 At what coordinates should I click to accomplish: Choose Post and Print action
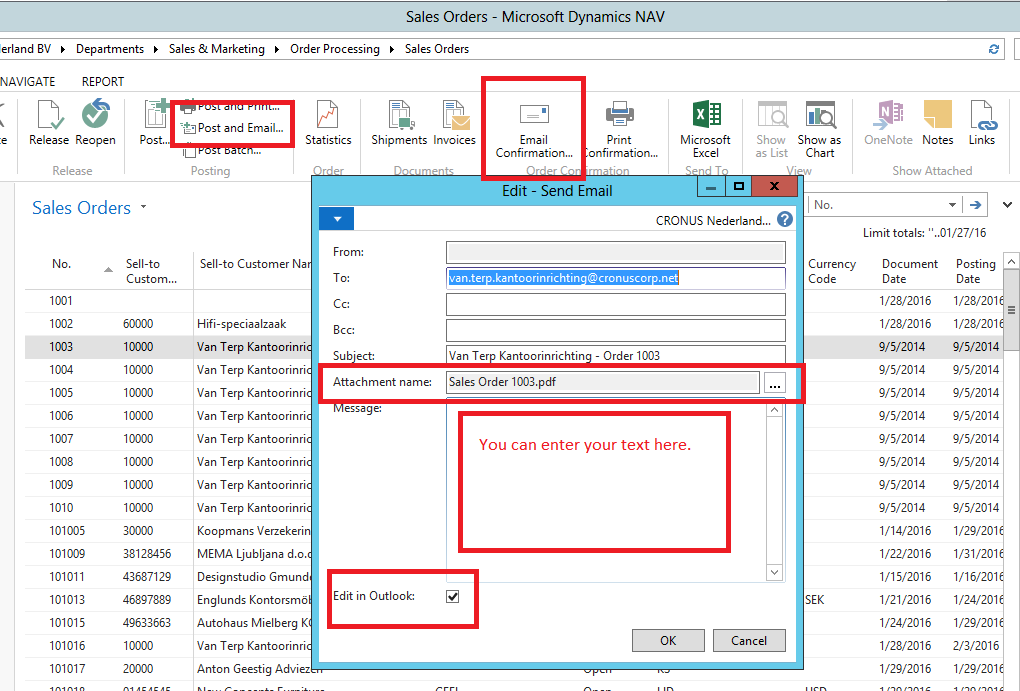(x=231, y=106)
